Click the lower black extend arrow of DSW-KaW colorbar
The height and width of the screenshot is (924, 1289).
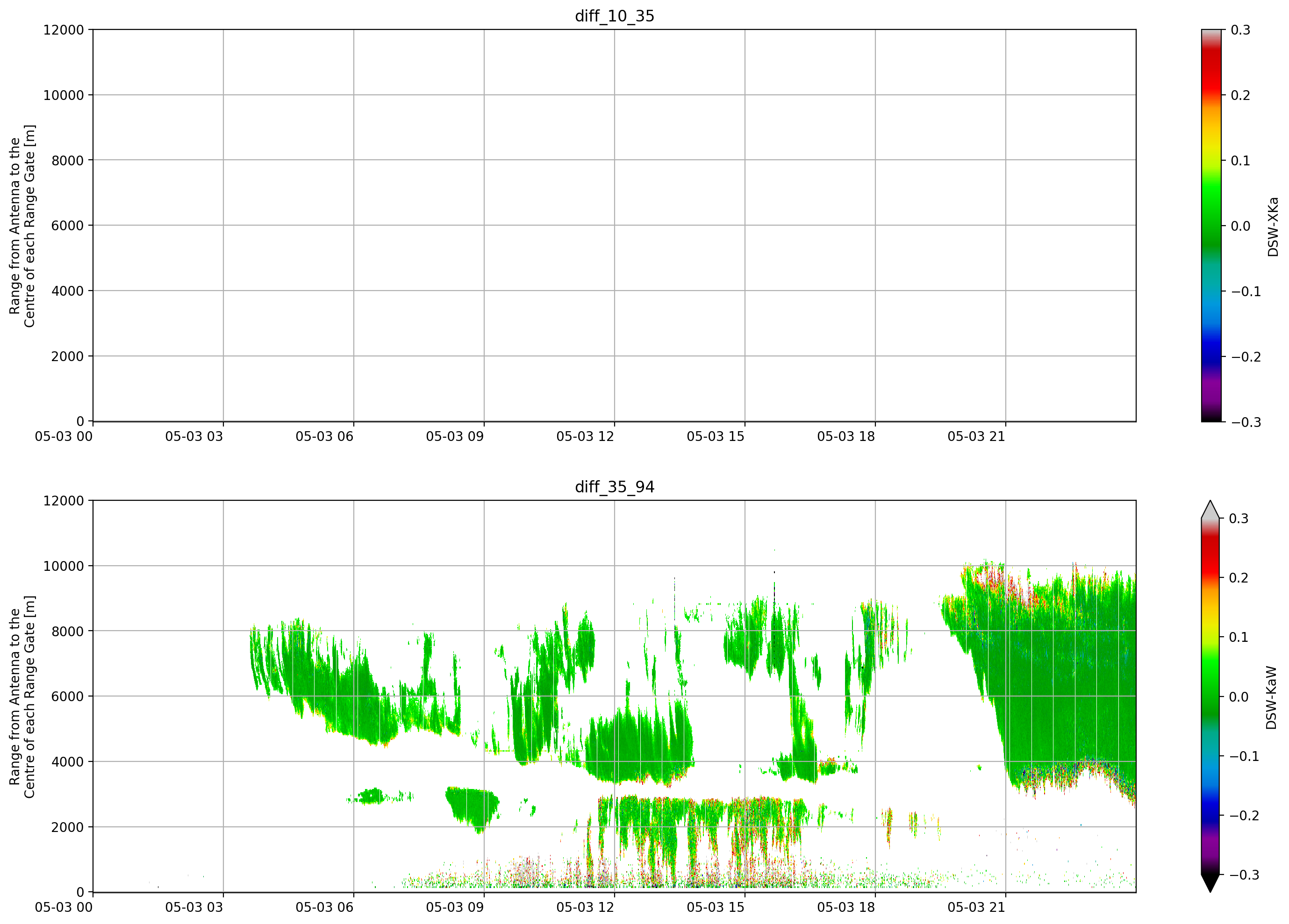coord(1210,883)
